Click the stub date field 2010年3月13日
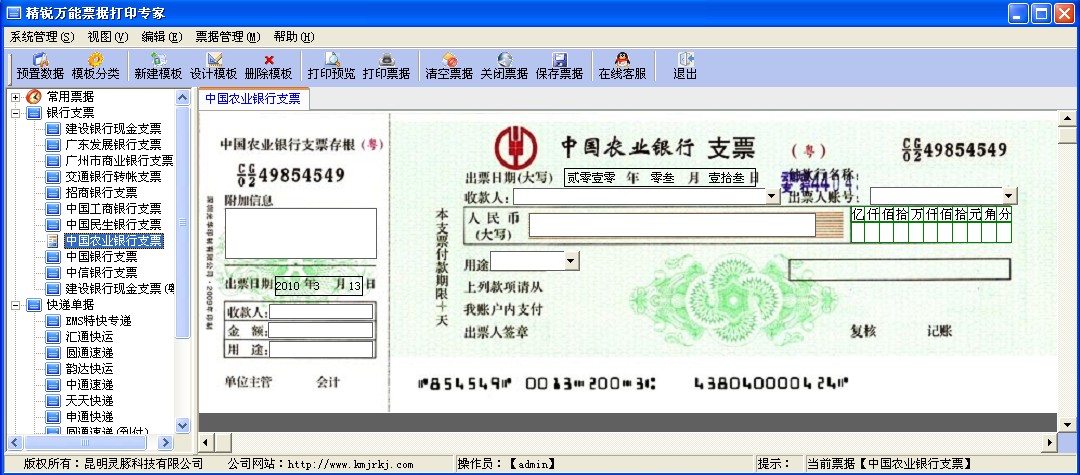1080x475 pixels. (x=319, y=286)
